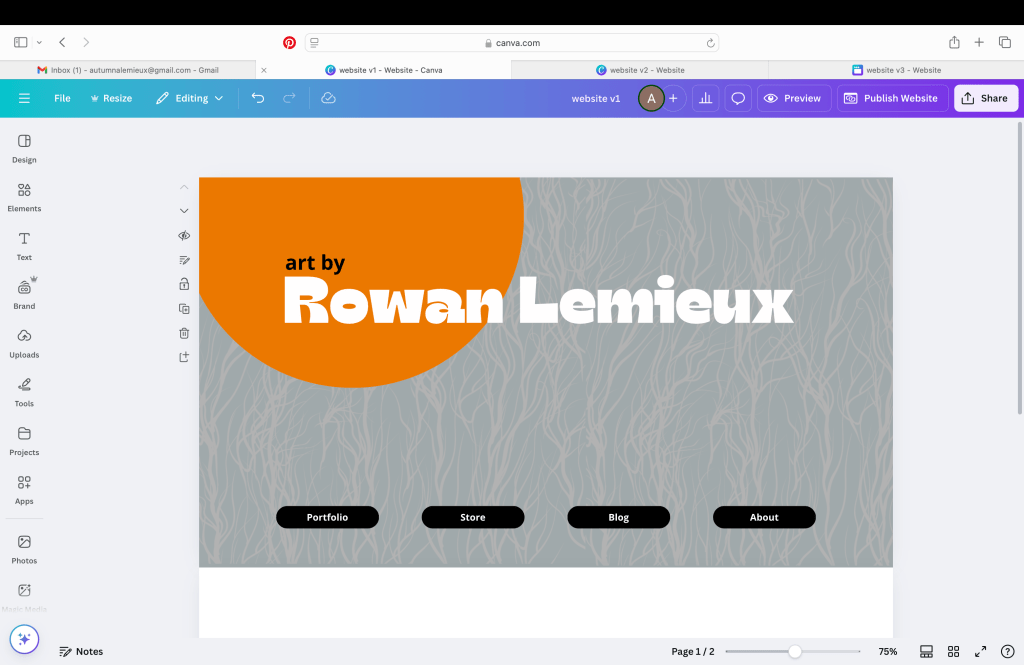Open the Uploads panel

pyautogui.click(x=24, y=342)
